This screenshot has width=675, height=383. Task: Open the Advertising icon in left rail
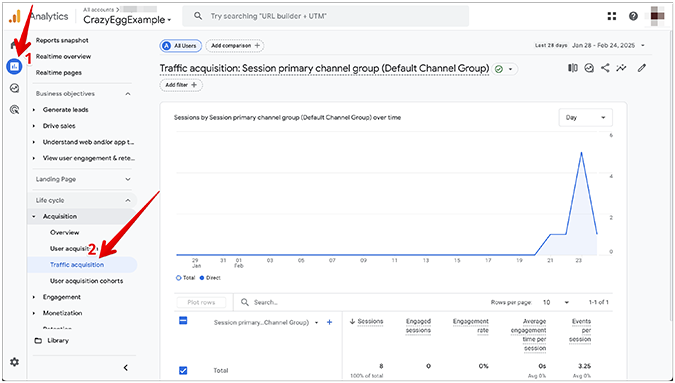tap(14, 110)
